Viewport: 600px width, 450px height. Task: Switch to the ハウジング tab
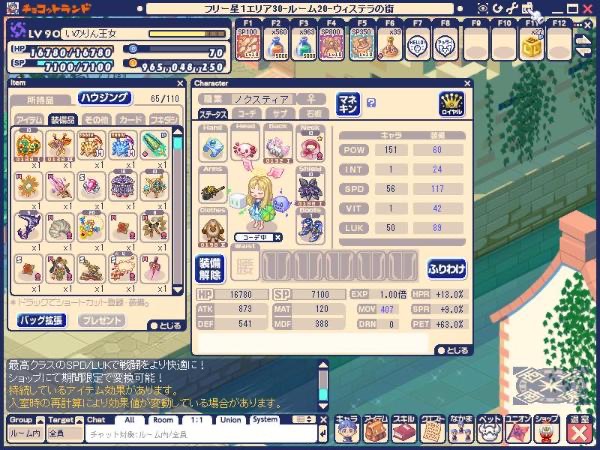click(x=104, y=98)
